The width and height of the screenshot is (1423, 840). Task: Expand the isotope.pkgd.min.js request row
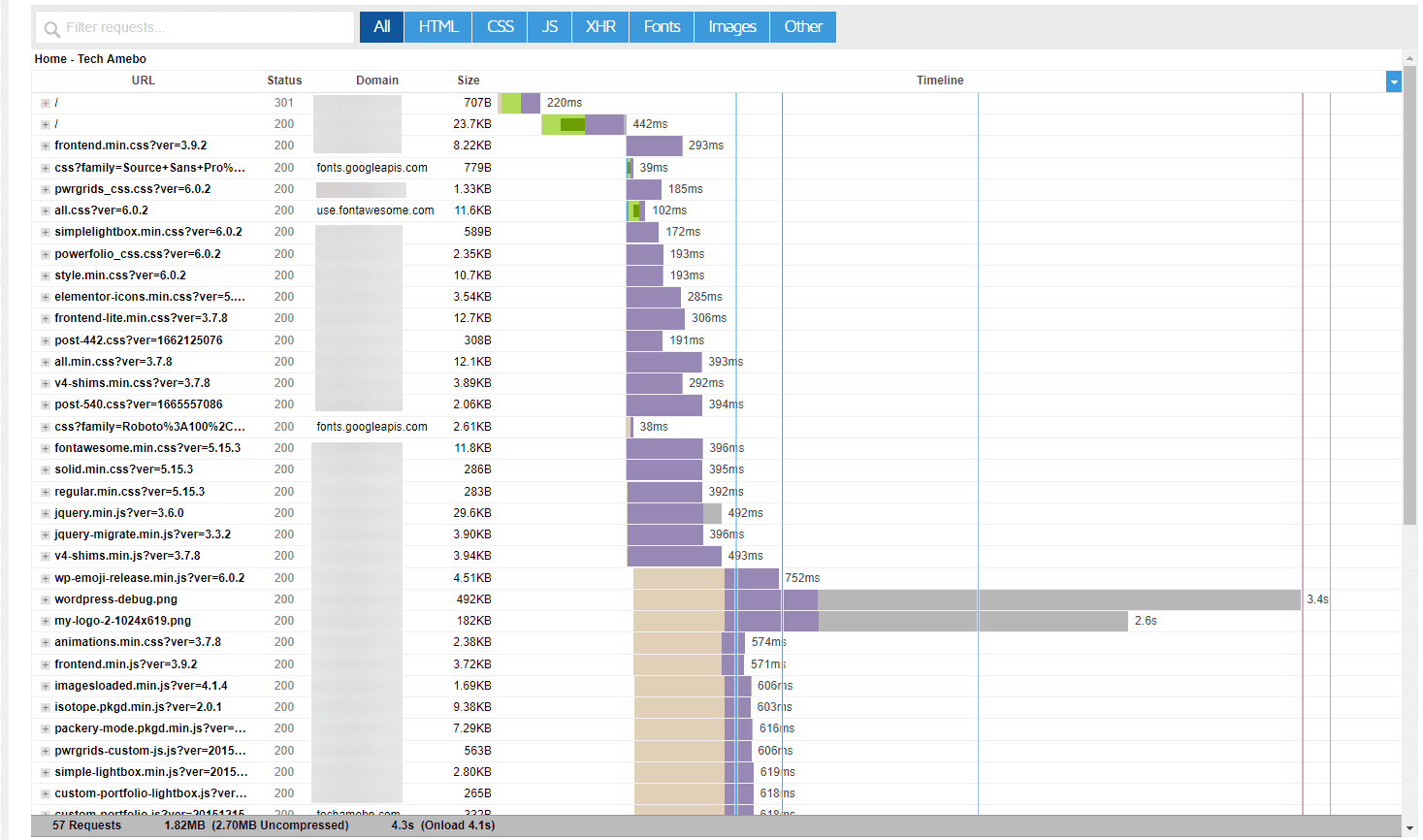[x=45, y=707]
